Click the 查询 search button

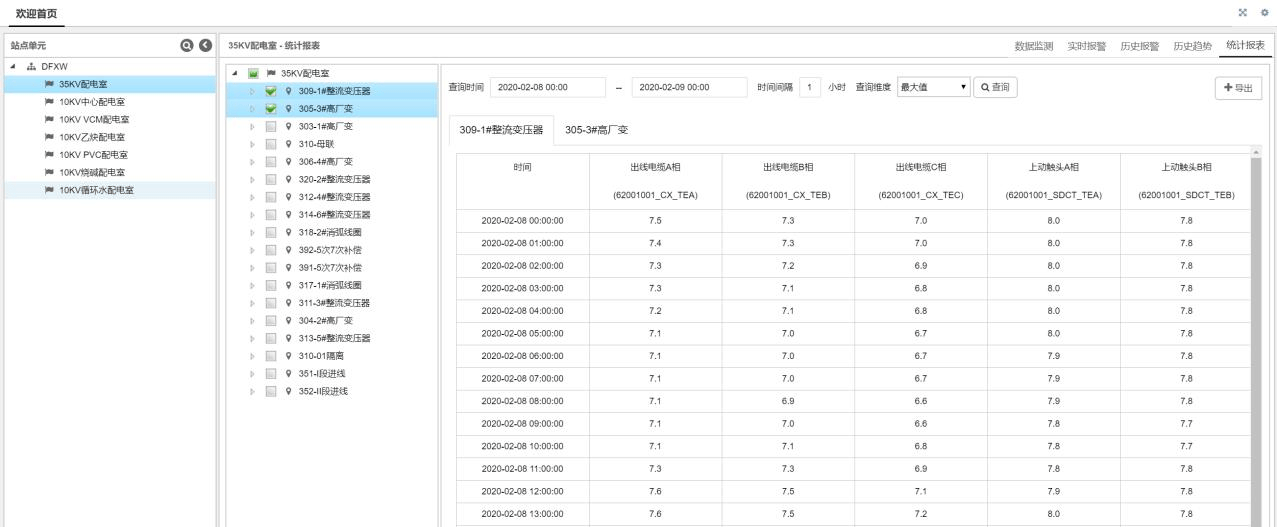coord(996,87)
